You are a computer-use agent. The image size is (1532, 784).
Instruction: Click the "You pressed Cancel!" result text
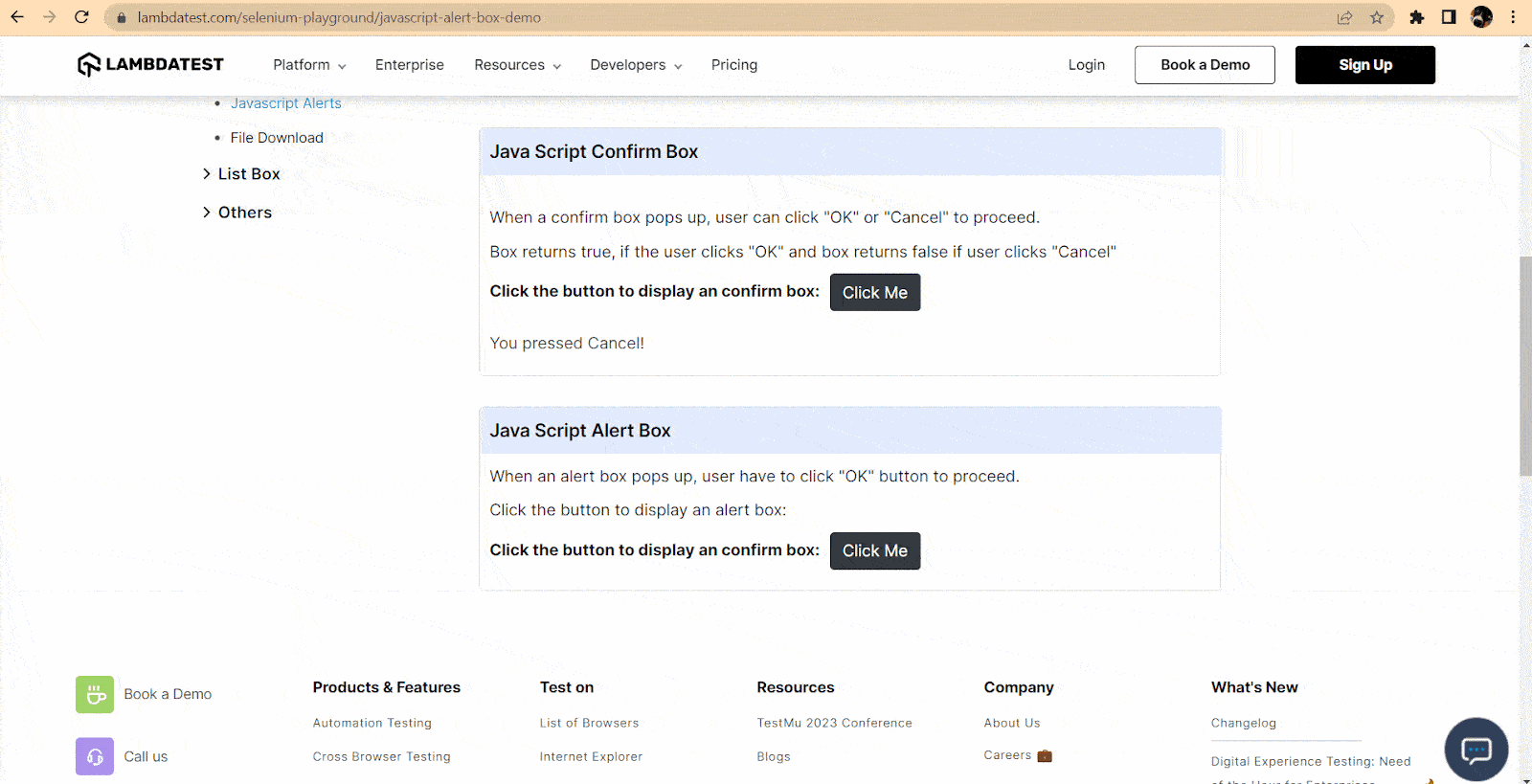pyautogui.click(x=567, y=343)
